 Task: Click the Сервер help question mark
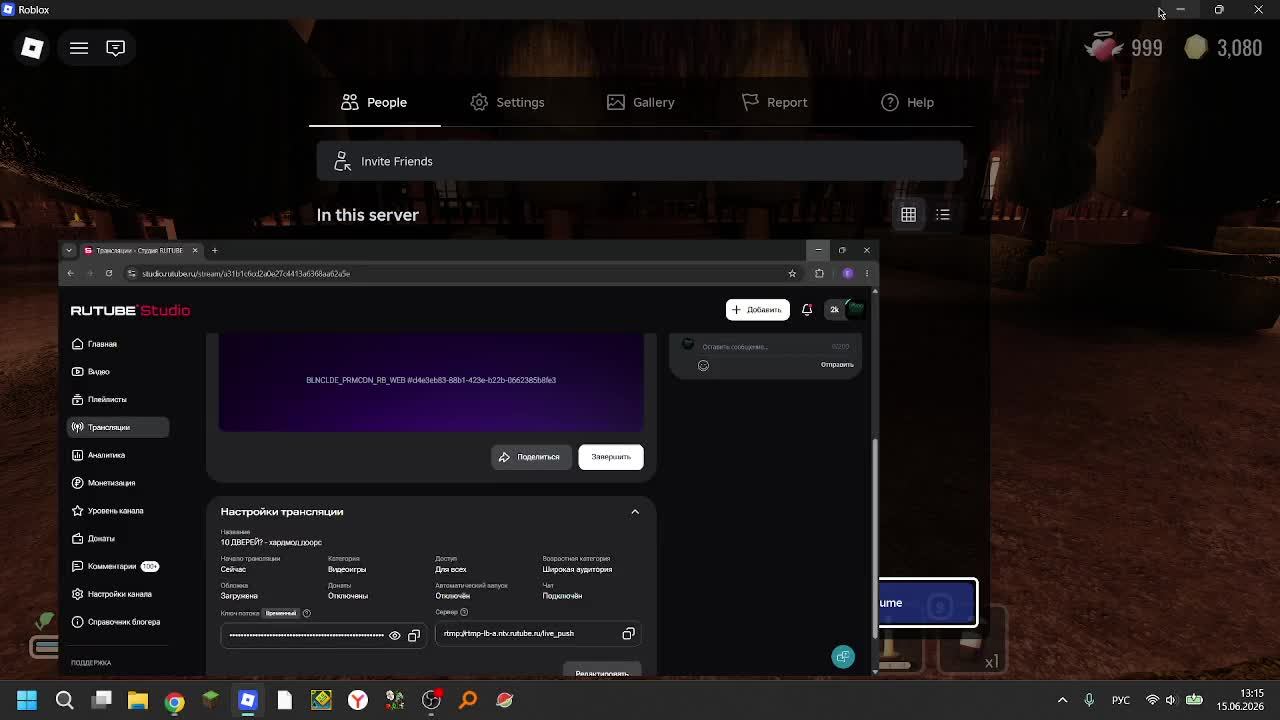pyautogui.click(x=464, y=612)
